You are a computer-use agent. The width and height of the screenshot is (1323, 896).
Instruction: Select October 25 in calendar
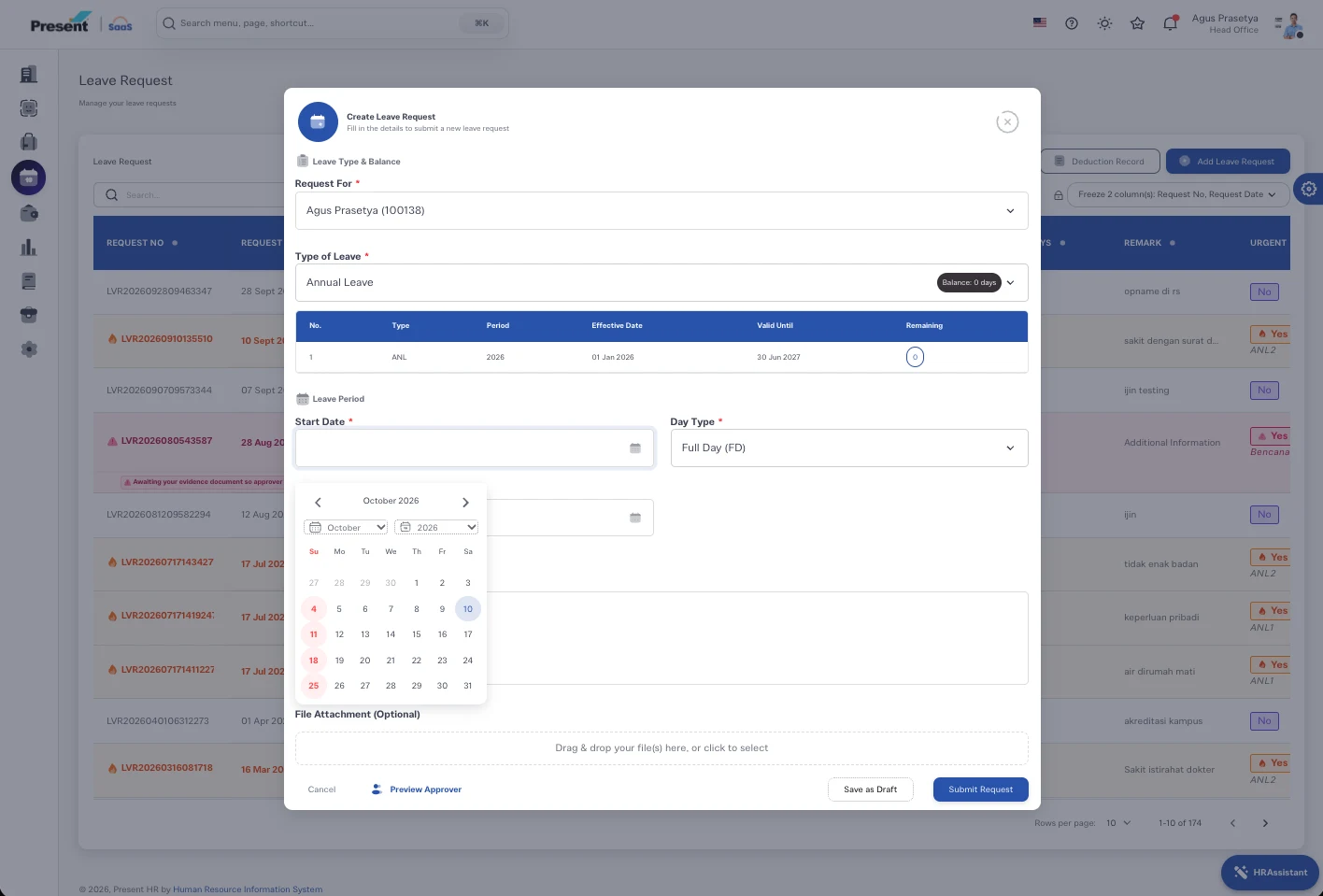(x=314, y=686)
